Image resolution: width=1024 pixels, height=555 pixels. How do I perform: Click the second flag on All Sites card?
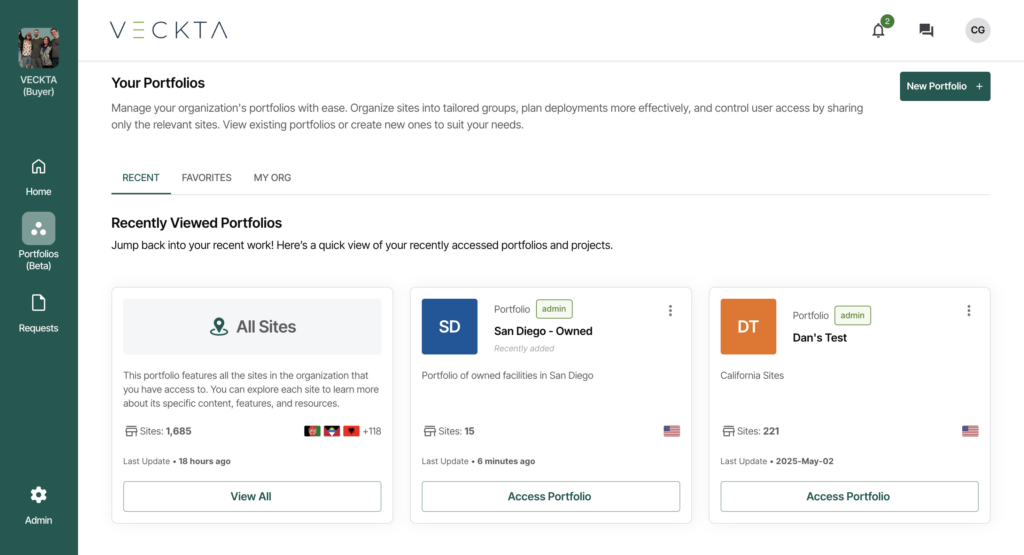point(332,431)
